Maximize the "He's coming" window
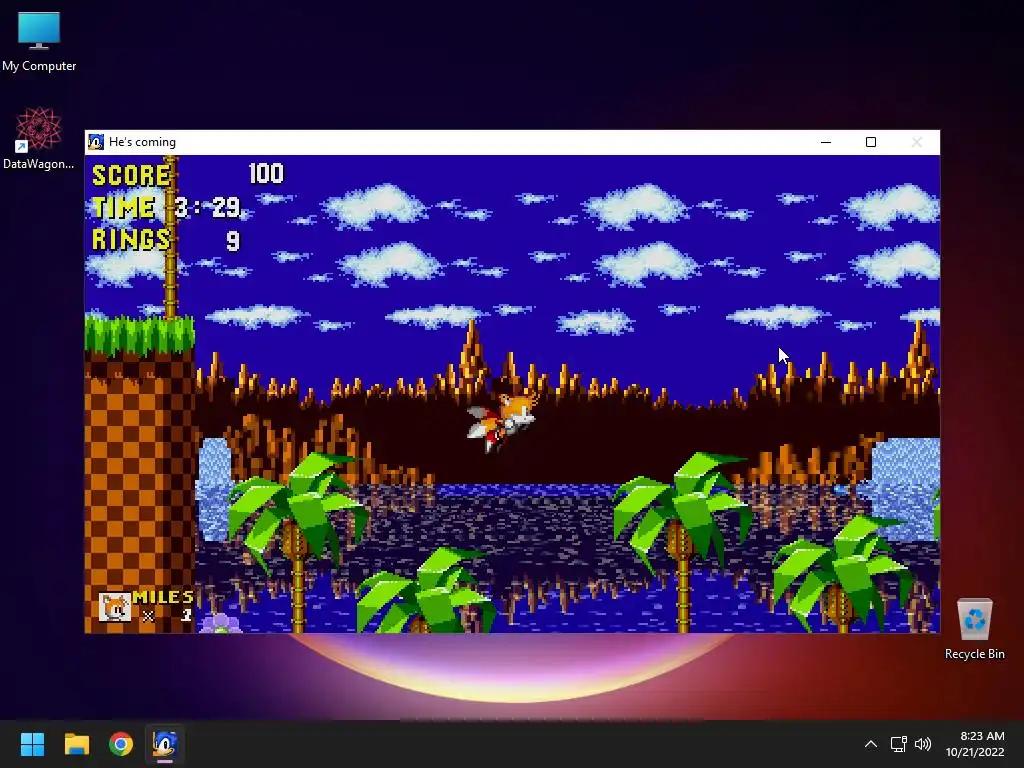 [871, 142]
